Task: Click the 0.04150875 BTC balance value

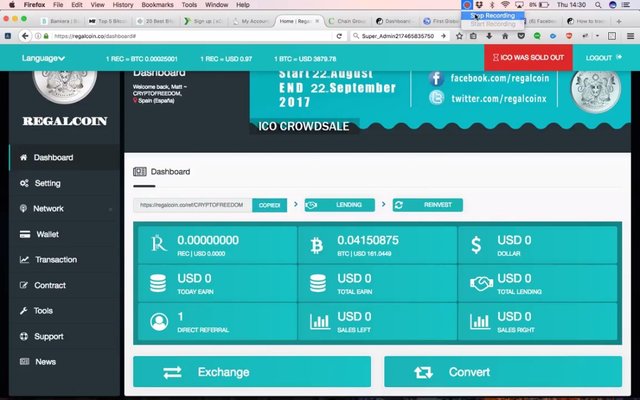Action: coord(368,240)
